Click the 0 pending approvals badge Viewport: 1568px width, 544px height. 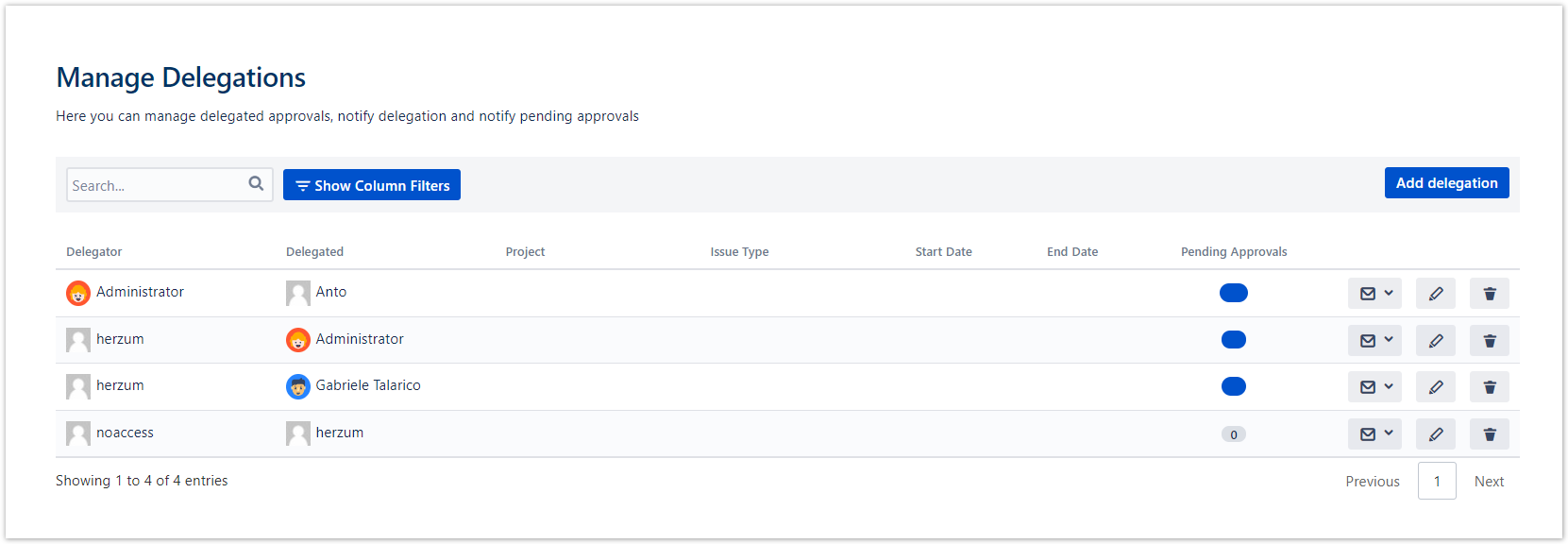coord(1233,434)
